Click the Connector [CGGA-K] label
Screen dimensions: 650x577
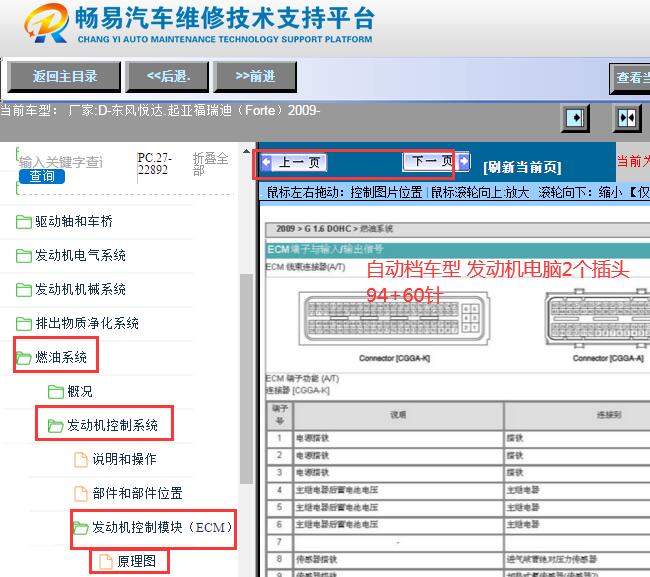pos(394,358)
